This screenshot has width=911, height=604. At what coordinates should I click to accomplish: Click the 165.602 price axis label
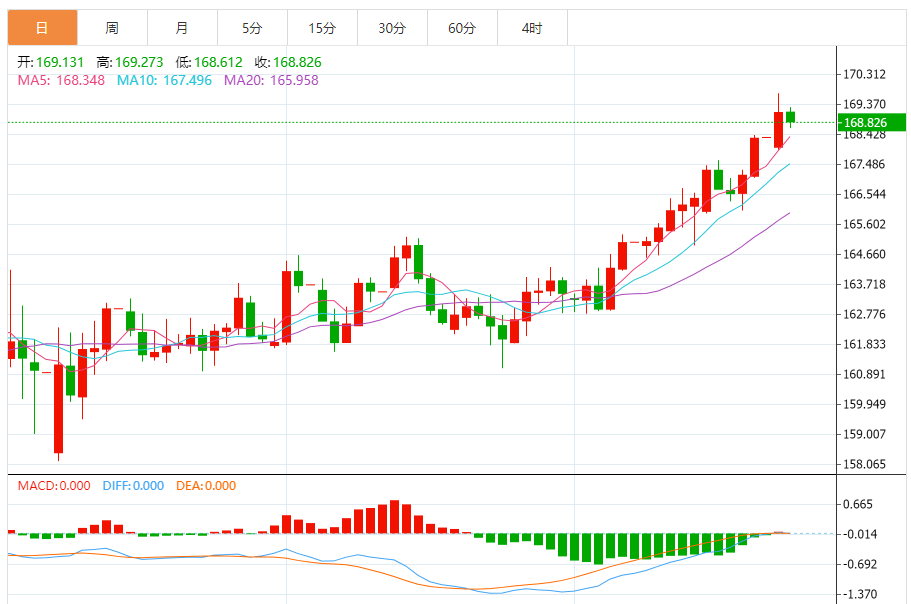(865, 224)
